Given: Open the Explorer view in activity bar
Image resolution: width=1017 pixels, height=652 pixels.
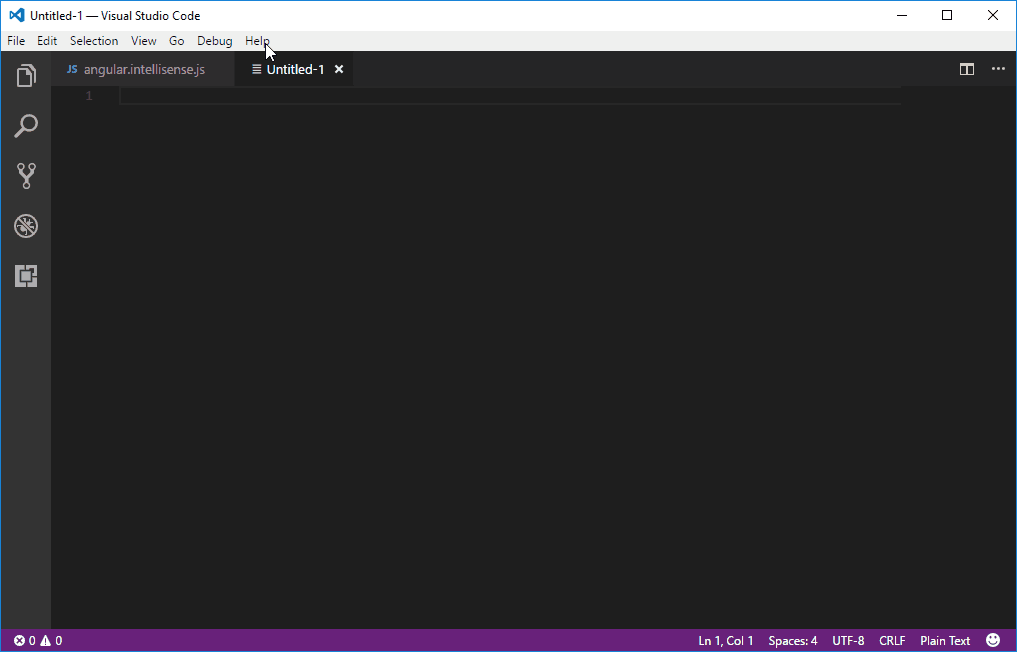Looking at the screenshot, I should (x=25, y=76).
